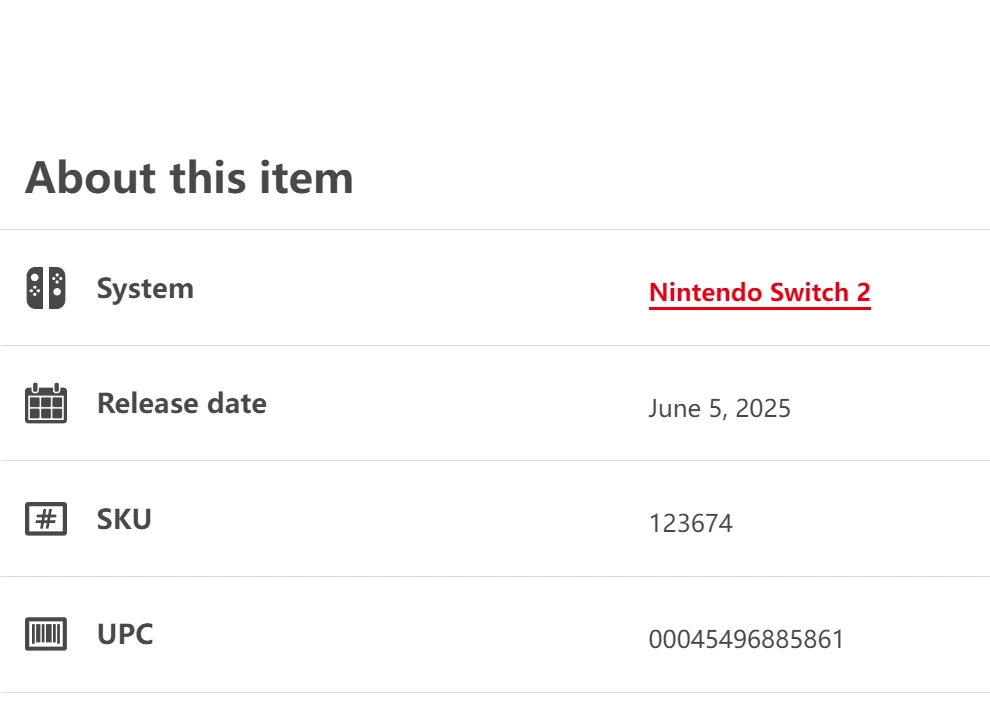Click the word Switch in the red link

pos(809,292)
